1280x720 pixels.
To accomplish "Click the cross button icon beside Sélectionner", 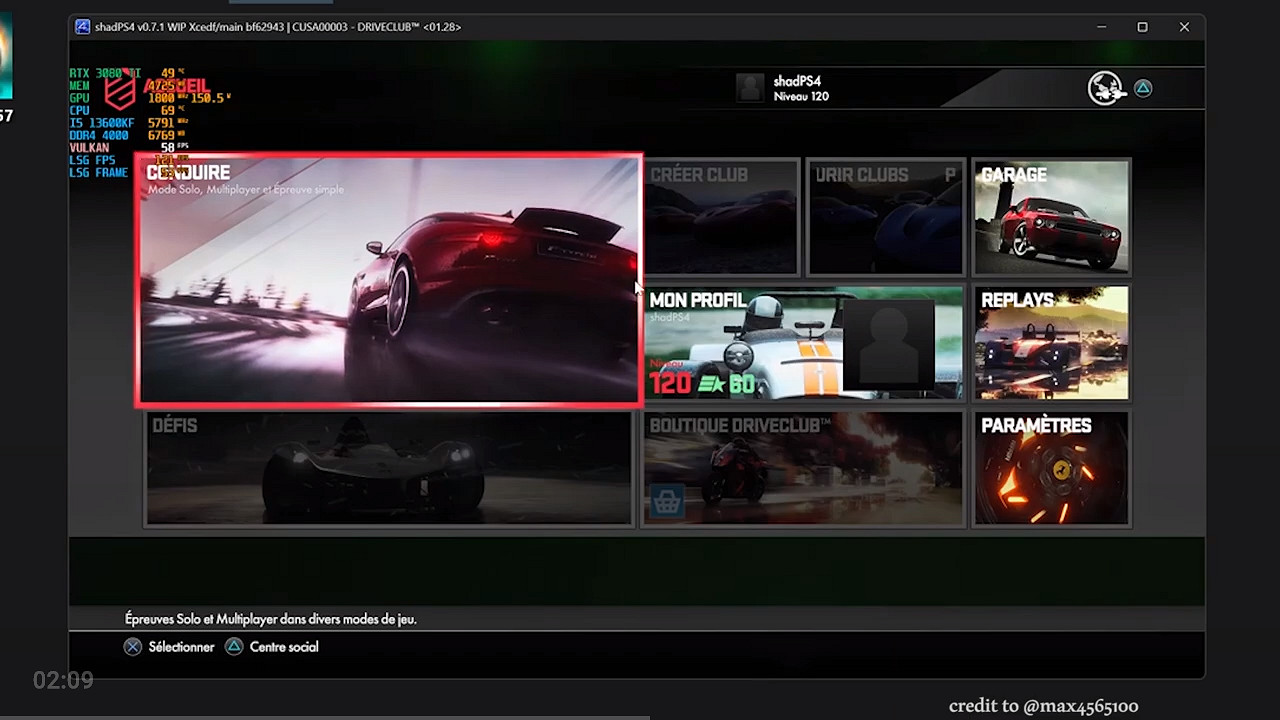I will [133, 647].
